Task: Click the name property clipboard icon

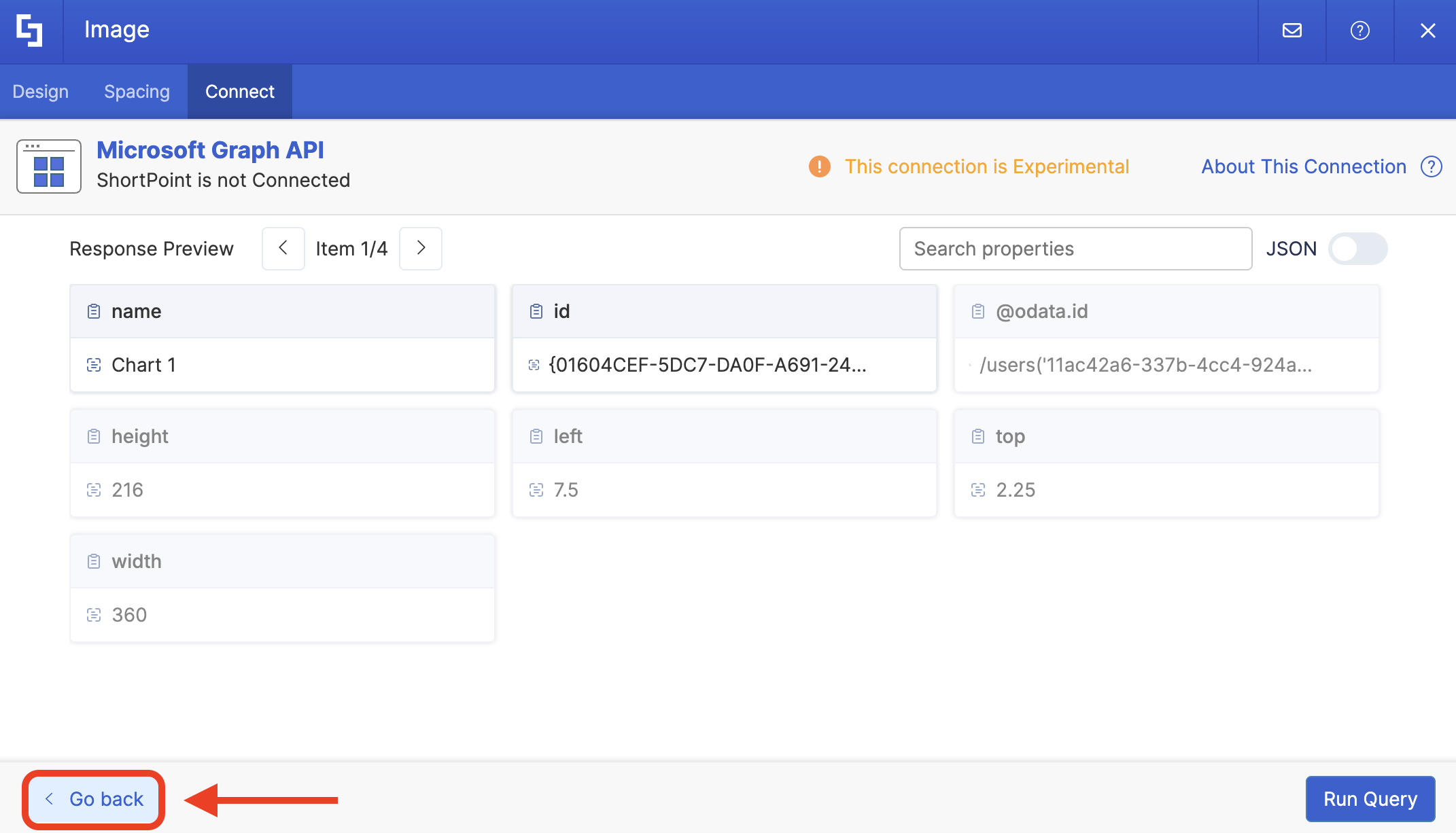Action: (94, 311)
